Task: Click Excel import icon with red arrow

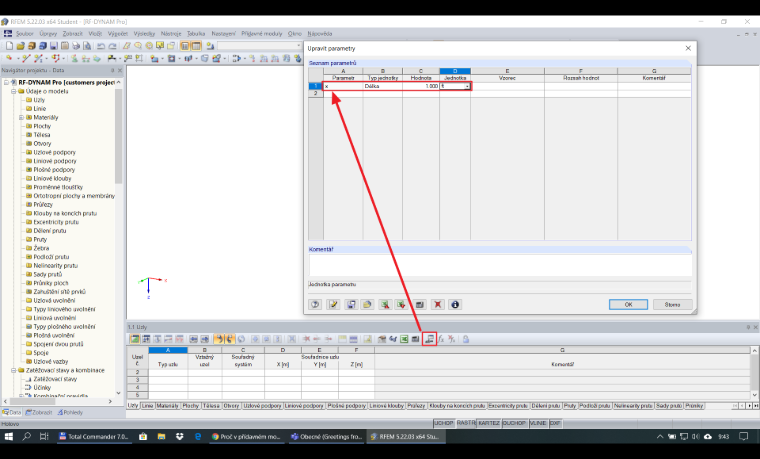Action: click(401, 304)
